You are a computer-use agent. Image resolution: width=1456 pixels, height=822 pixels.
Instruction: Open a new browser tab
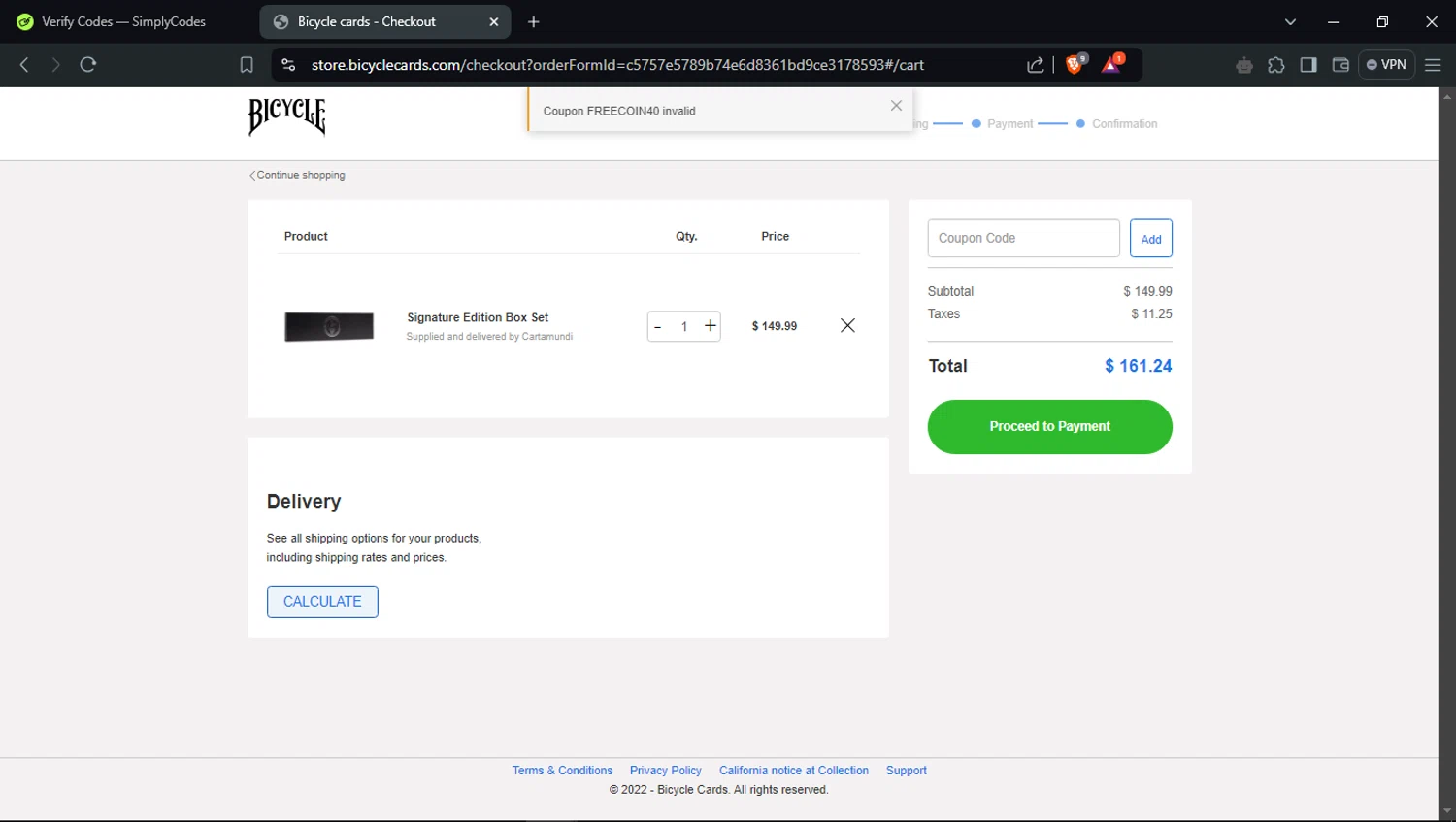(533, 21)
